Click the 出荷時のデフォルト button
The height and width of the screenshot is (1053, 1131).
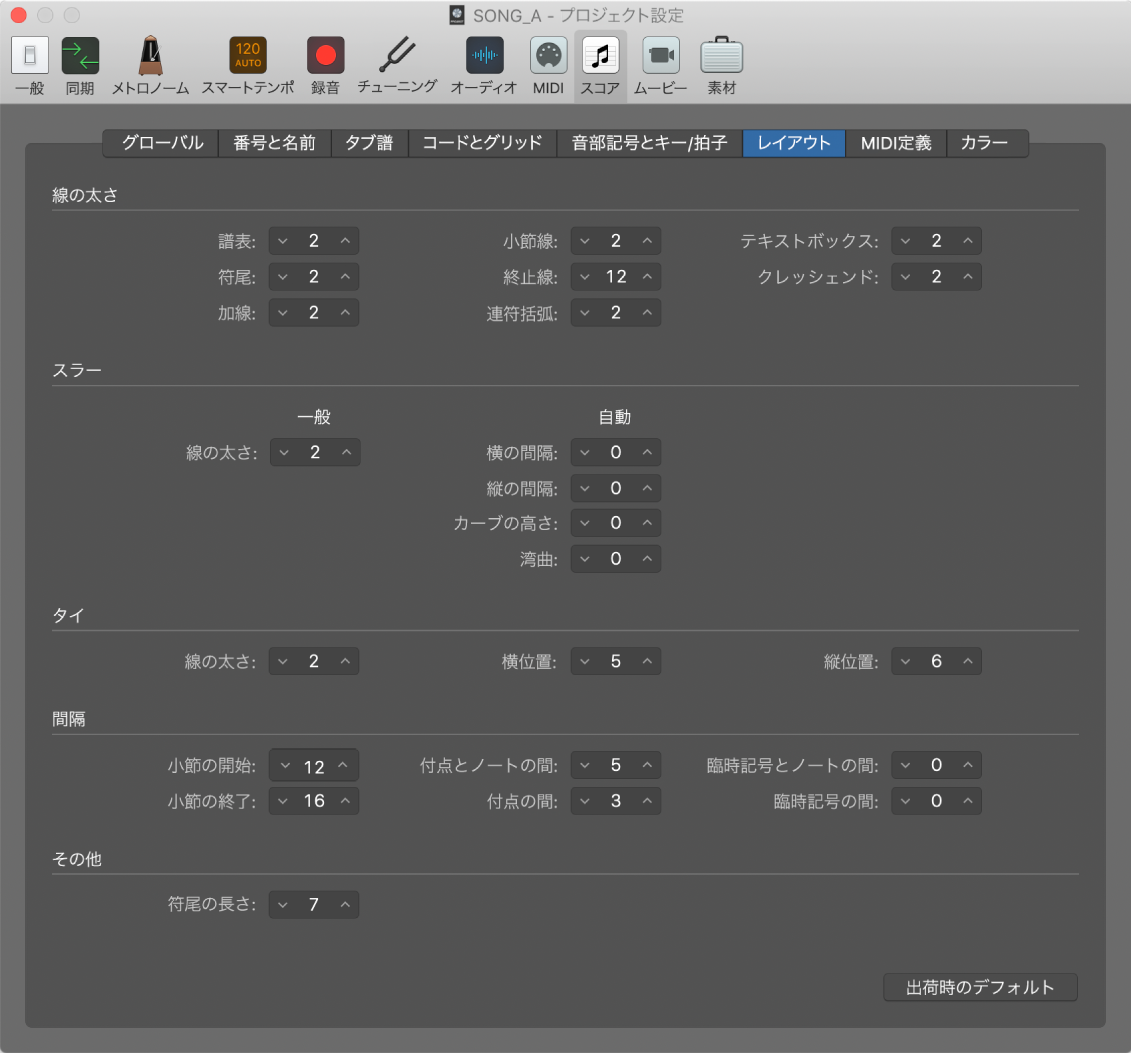click(980, 987)
